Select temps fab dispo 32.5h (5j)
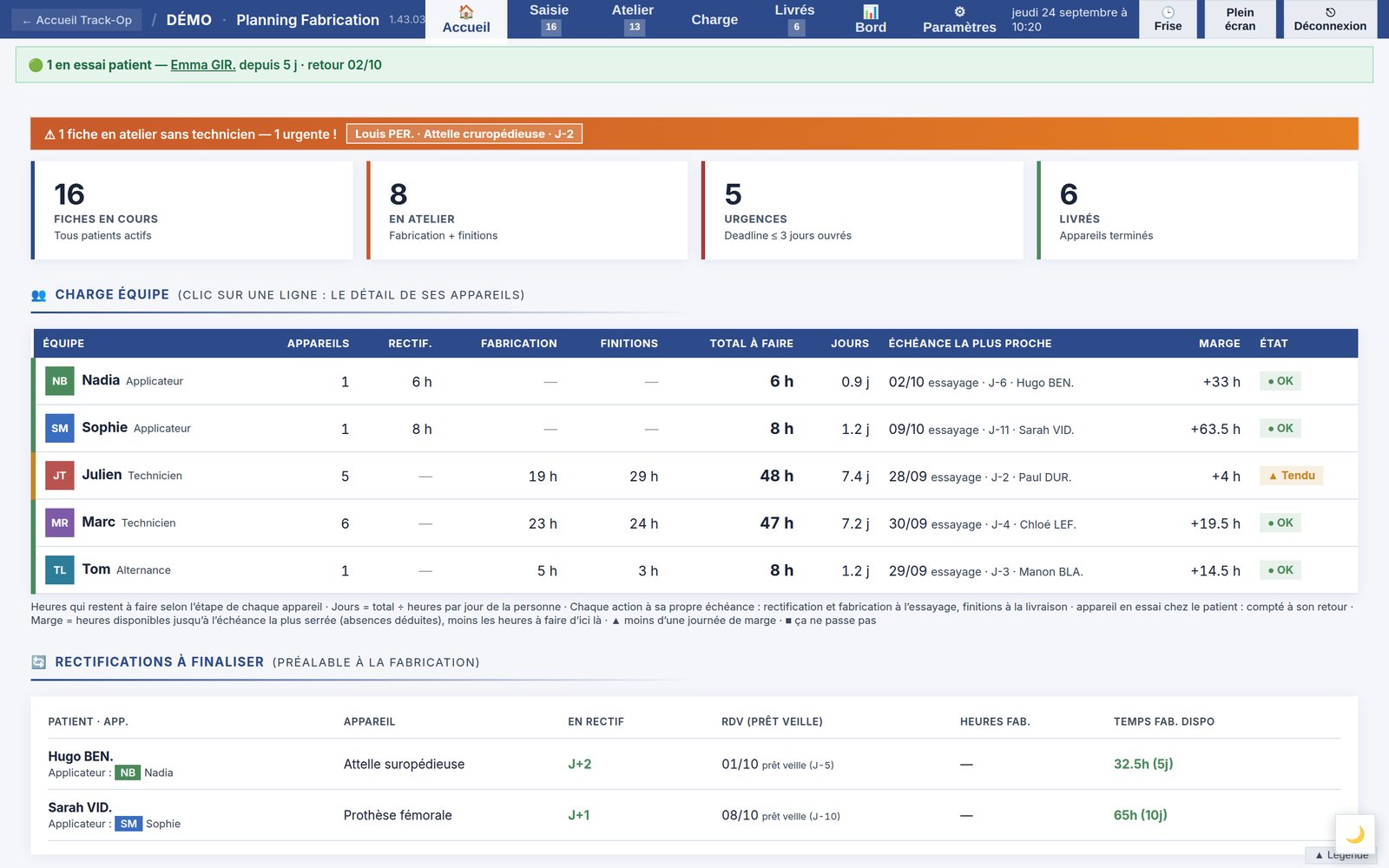The image size is (1389, 868). click(1143, 764)
